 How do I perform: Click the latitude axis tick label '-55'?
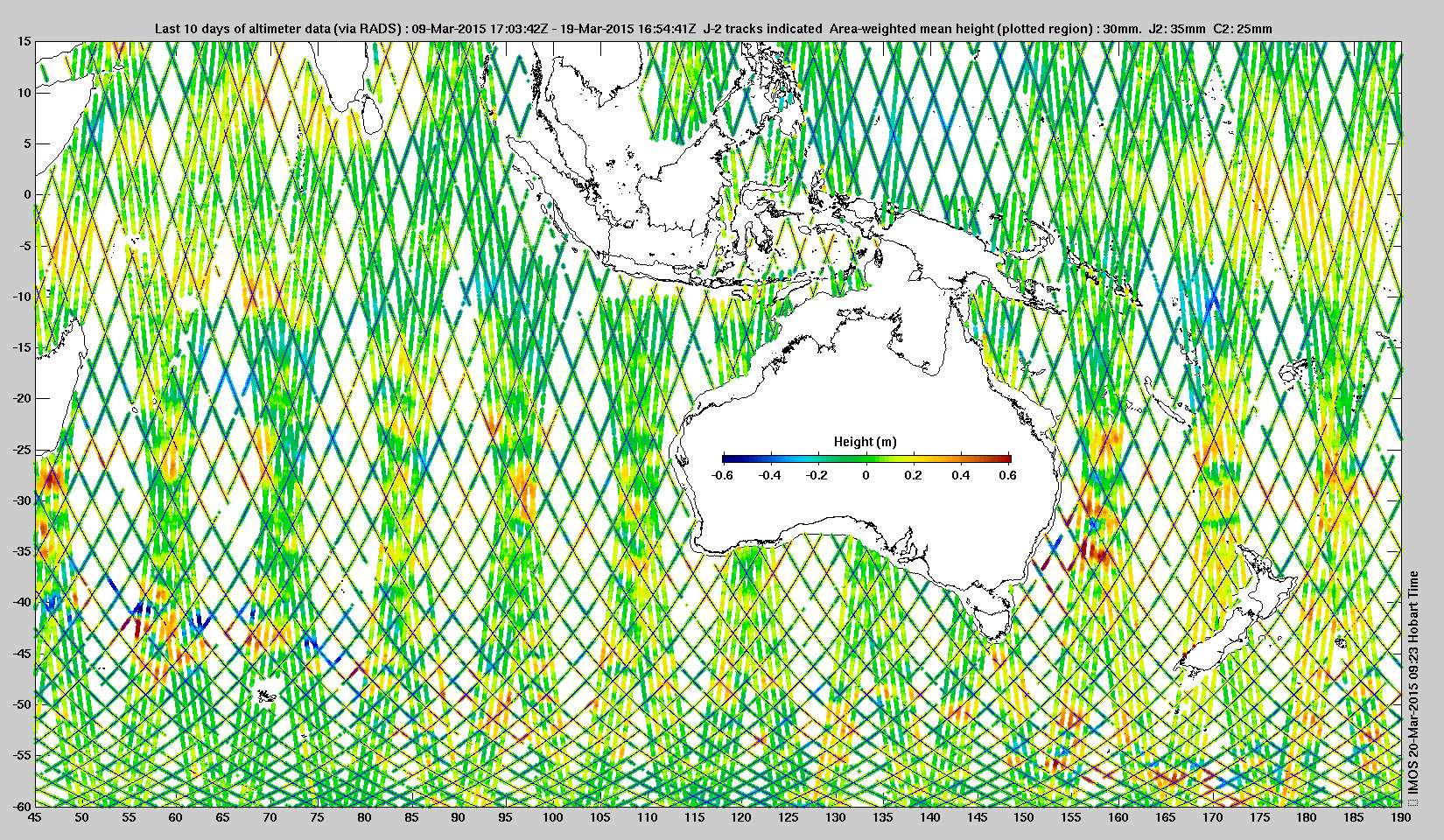[x=23, y=755]
